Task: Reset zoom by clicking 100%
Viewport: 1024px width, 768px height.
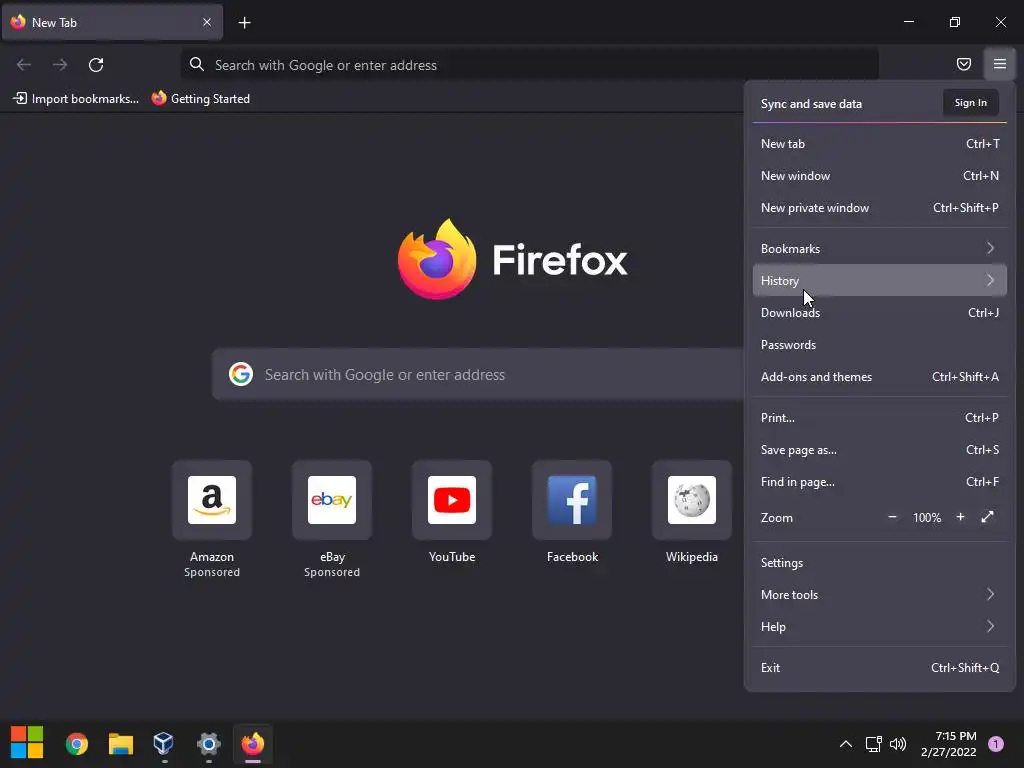Action: (927, 518)
